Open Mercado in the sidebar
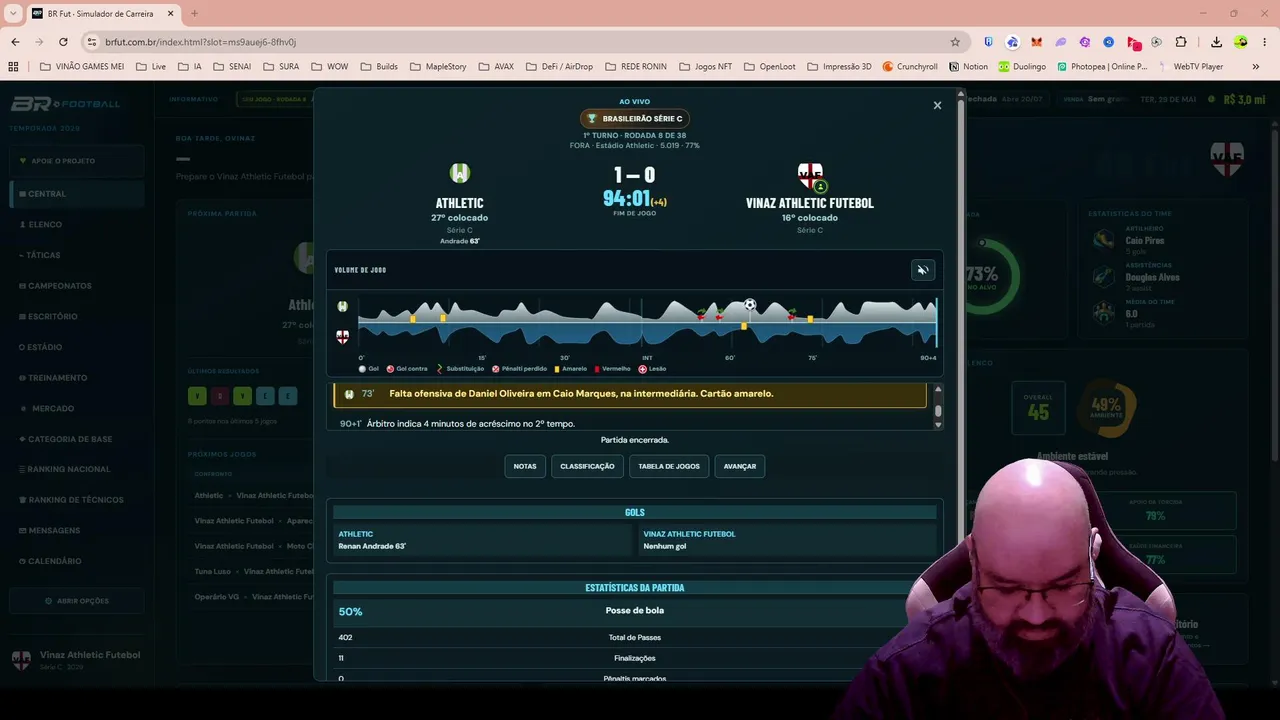This screenshot has width=1280, height=720. pyautogui.click(x=77, y=408)
